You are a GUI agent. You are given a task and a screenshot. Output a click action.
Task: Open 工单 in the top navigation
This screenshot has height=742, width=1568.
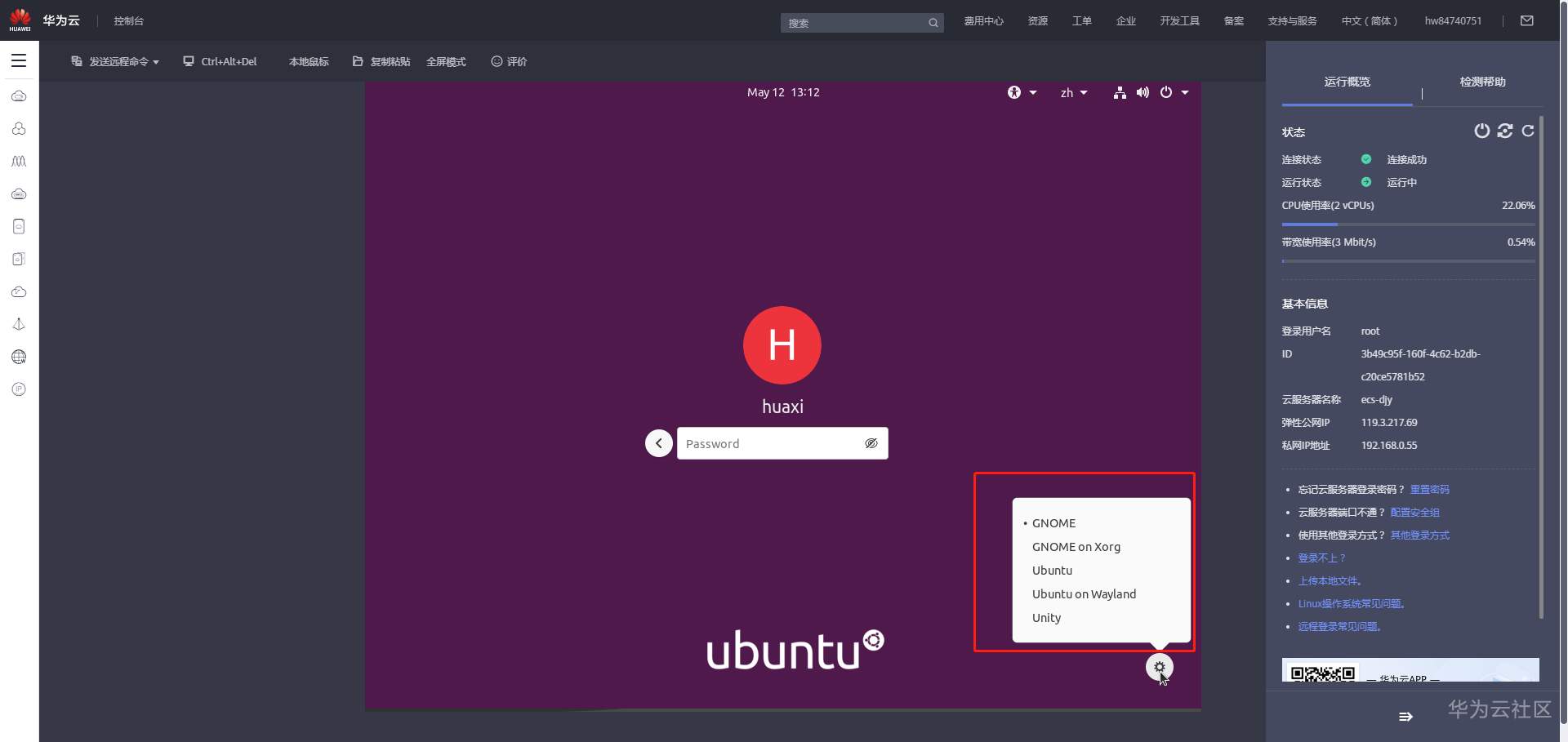coord(1082,21)
